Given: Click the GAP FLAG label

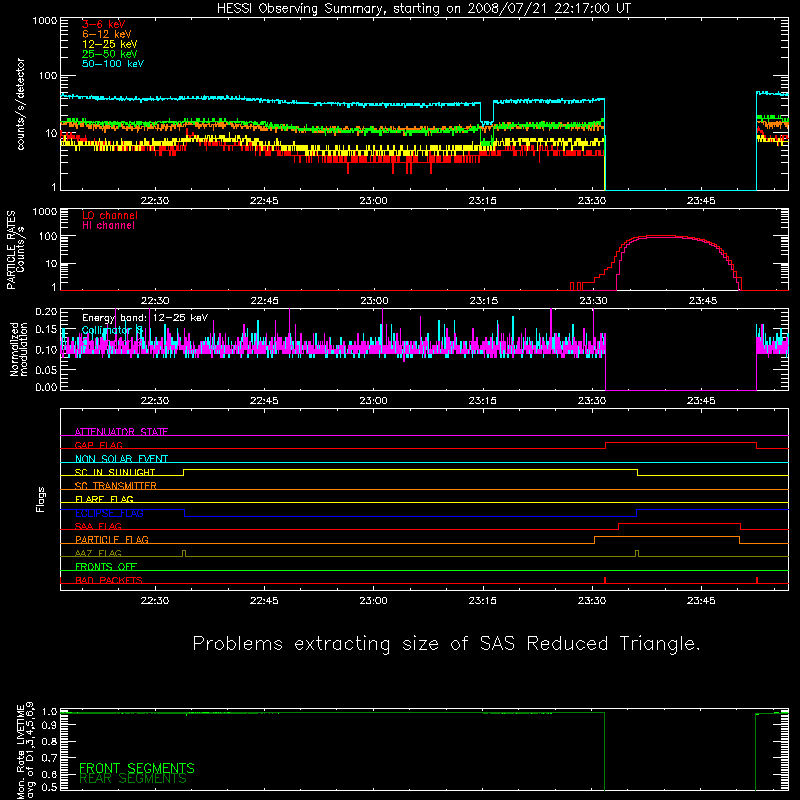Looking at the screenshot, I should [x=98, y=445].
